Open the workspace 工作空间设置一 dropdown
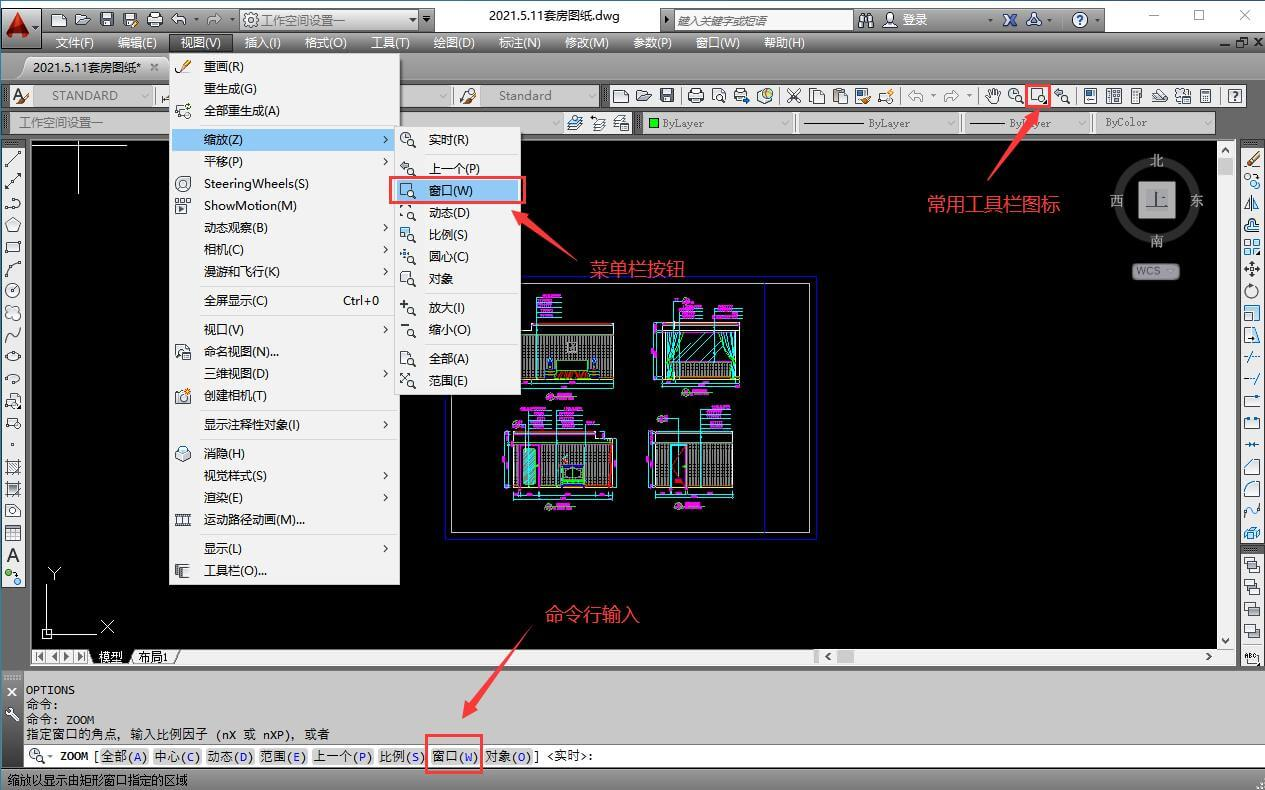Screen dimensions: 1265x790 tap(411, 18)
